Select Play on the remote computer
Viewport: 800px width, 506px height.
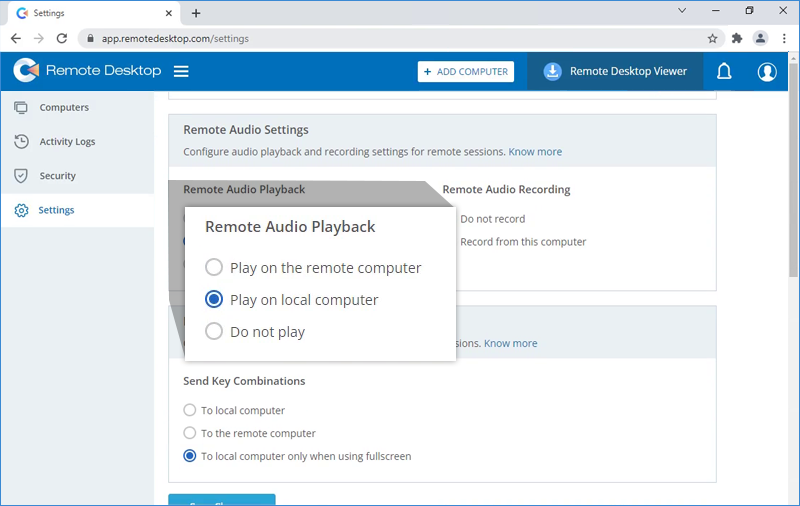coord(214,268)
